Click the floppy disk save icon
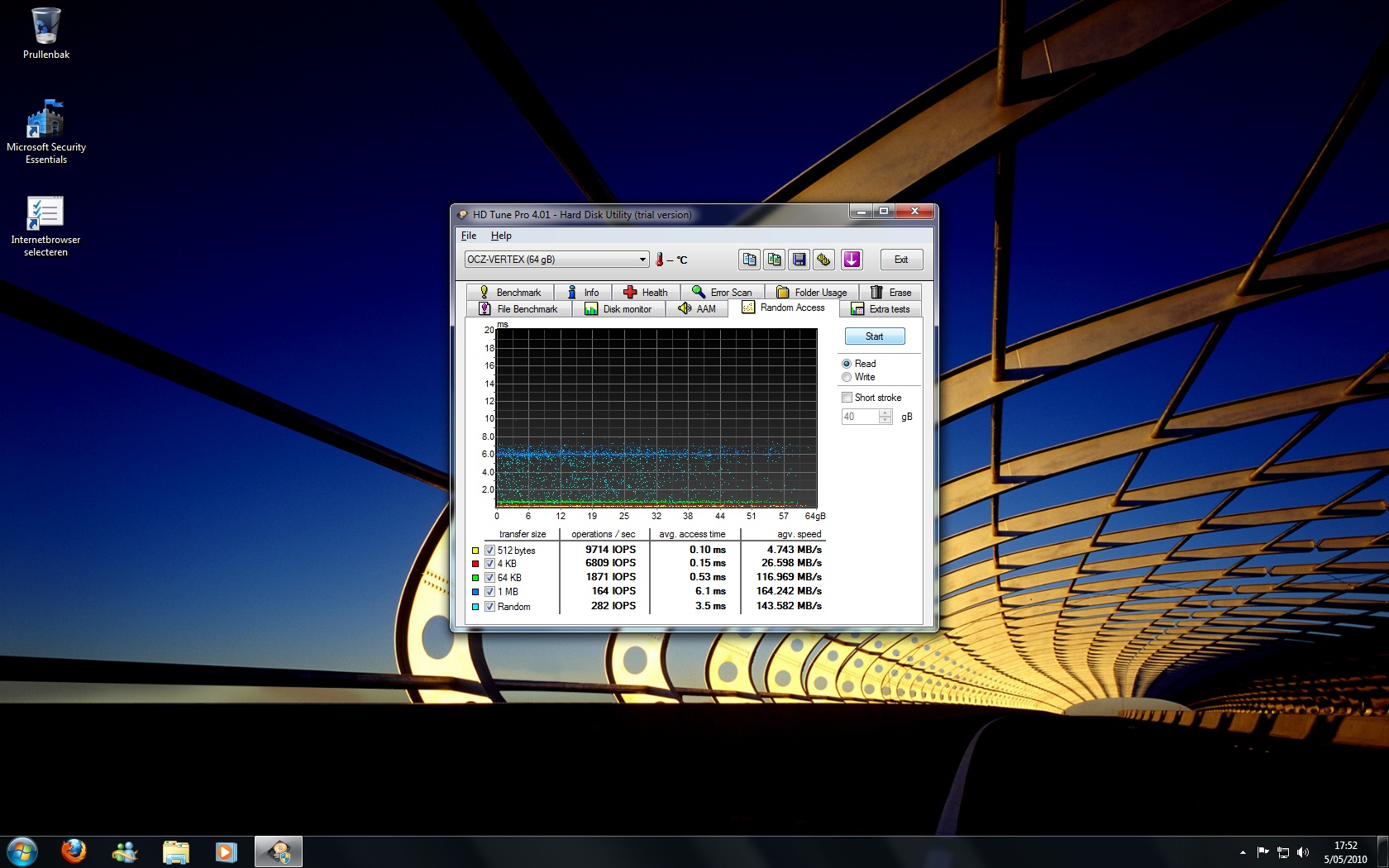Viewport: 1389px width, 868px height. pyautogui.click(x=799, y=260)
